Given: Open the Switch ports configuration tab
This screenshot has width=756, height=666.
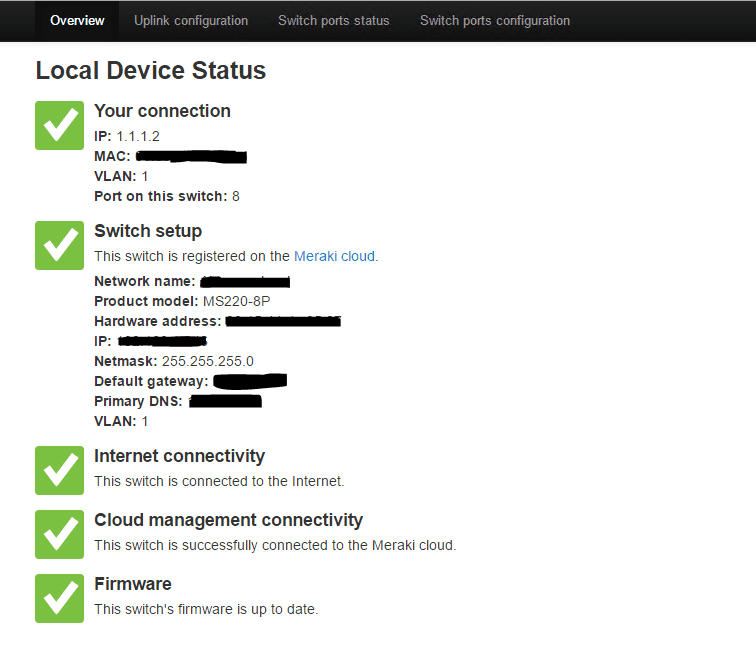Looking at the screenshot, I should coord(495,20).
